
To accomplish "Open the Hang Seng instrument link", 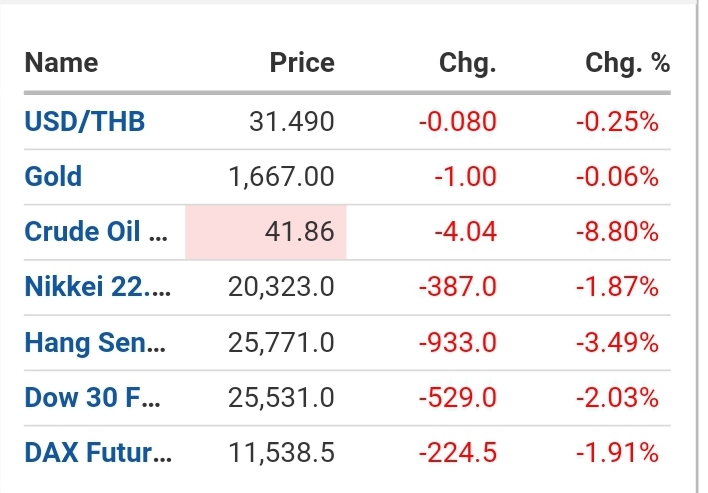I will pyautogui.click(x=97, y=343).
